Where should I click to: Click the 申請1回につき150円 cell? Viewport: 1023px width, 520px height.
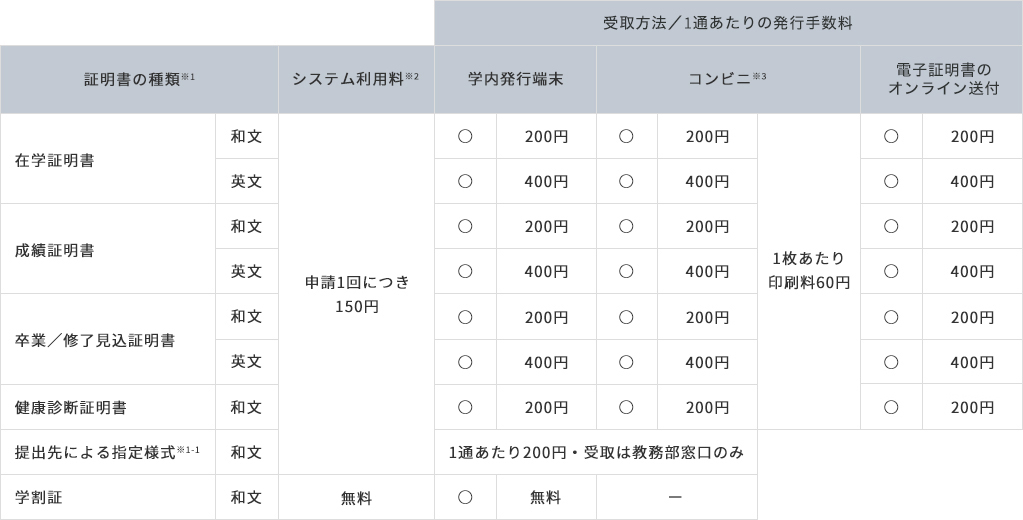[356, 294]
